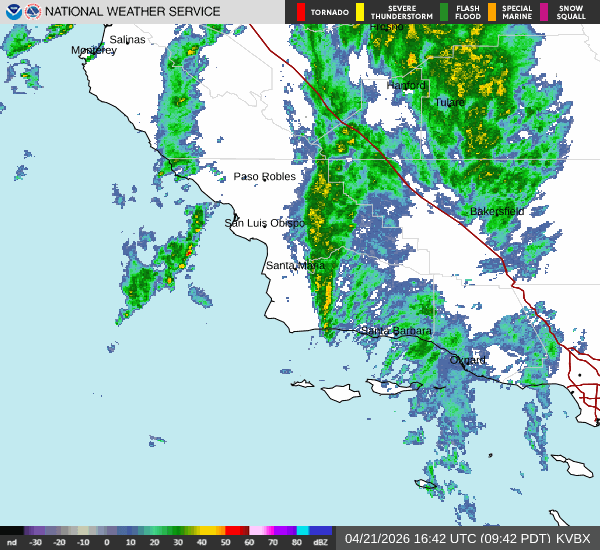Click the SNOW SQUALL legend label

coord(571,12)
